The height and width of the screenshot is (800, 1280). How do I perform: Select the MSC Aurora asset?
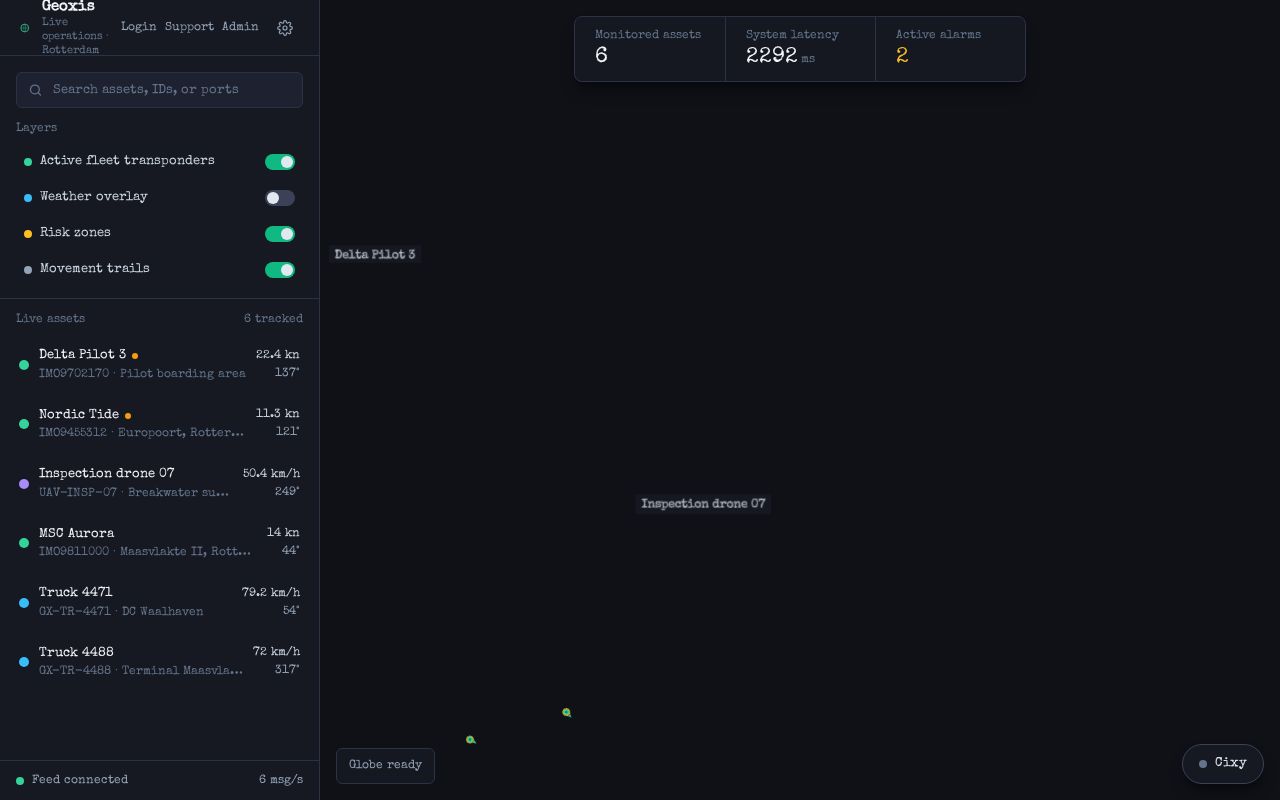point(160,542)
